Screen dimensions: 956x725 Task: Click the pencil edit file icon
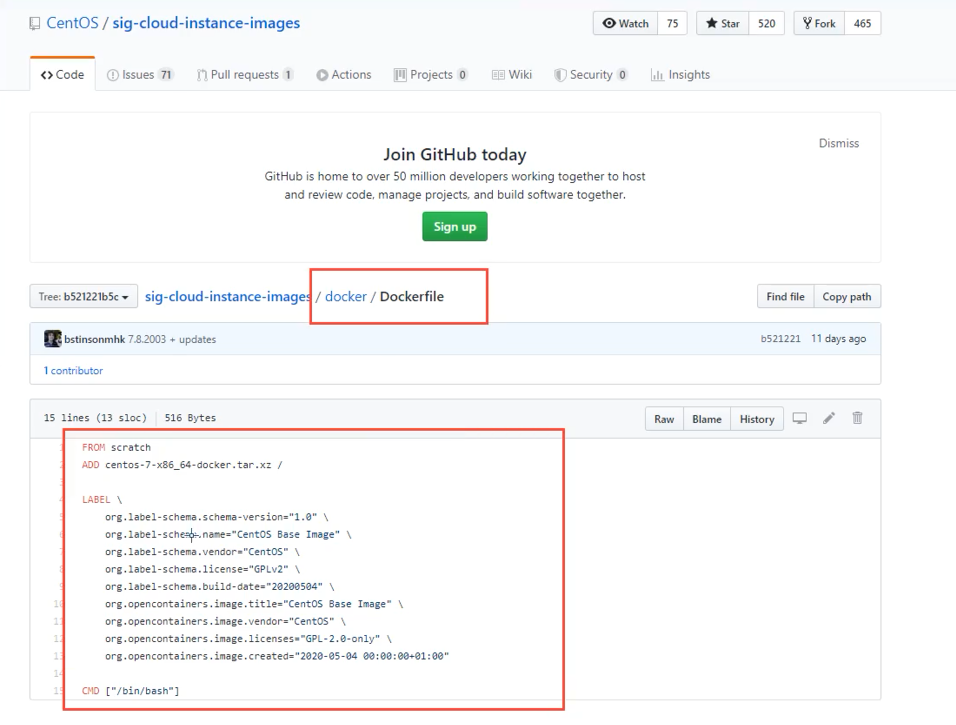tap(829, 418)
